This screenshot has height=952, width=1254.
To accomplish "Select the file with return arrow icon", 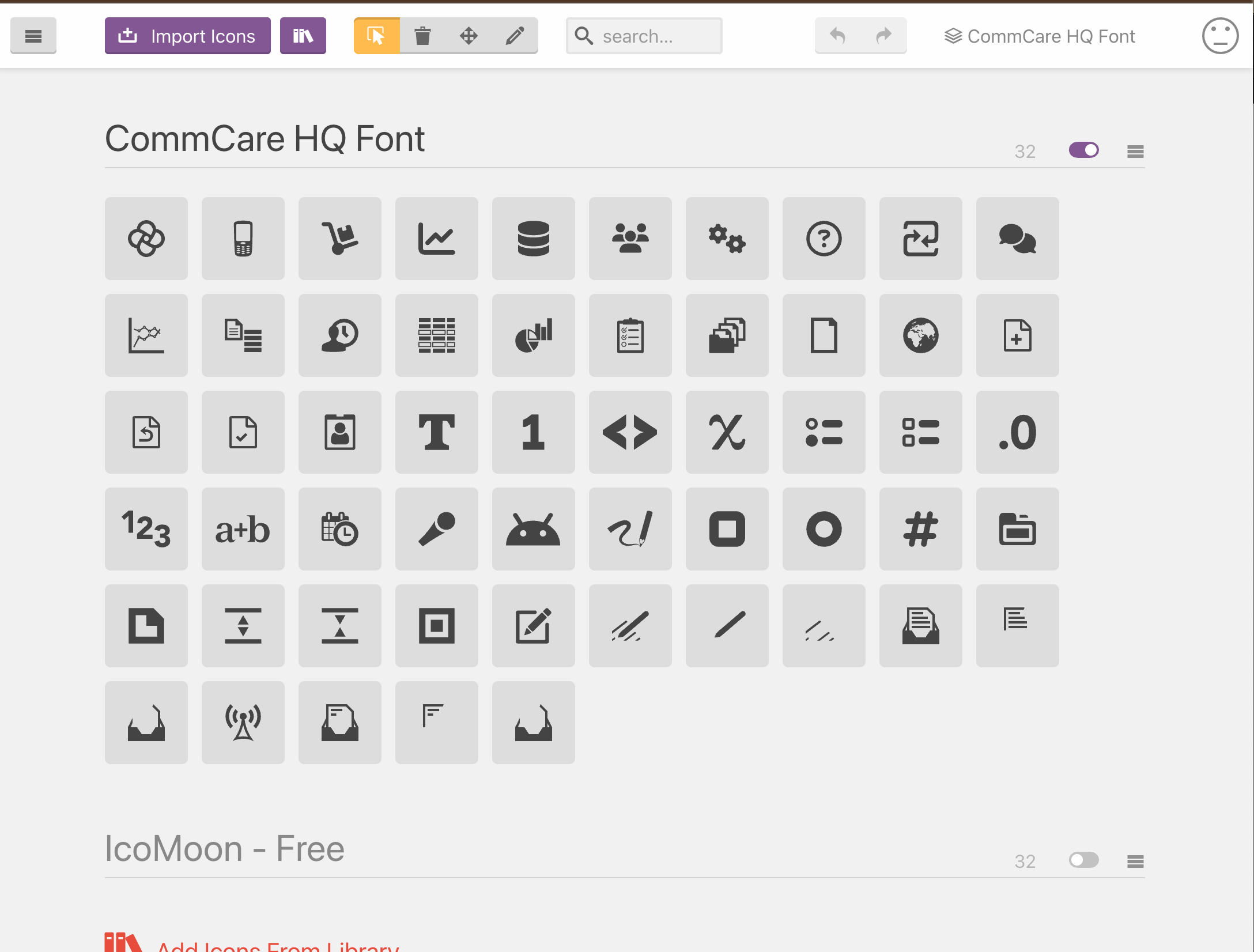I will tap(146, 432).
